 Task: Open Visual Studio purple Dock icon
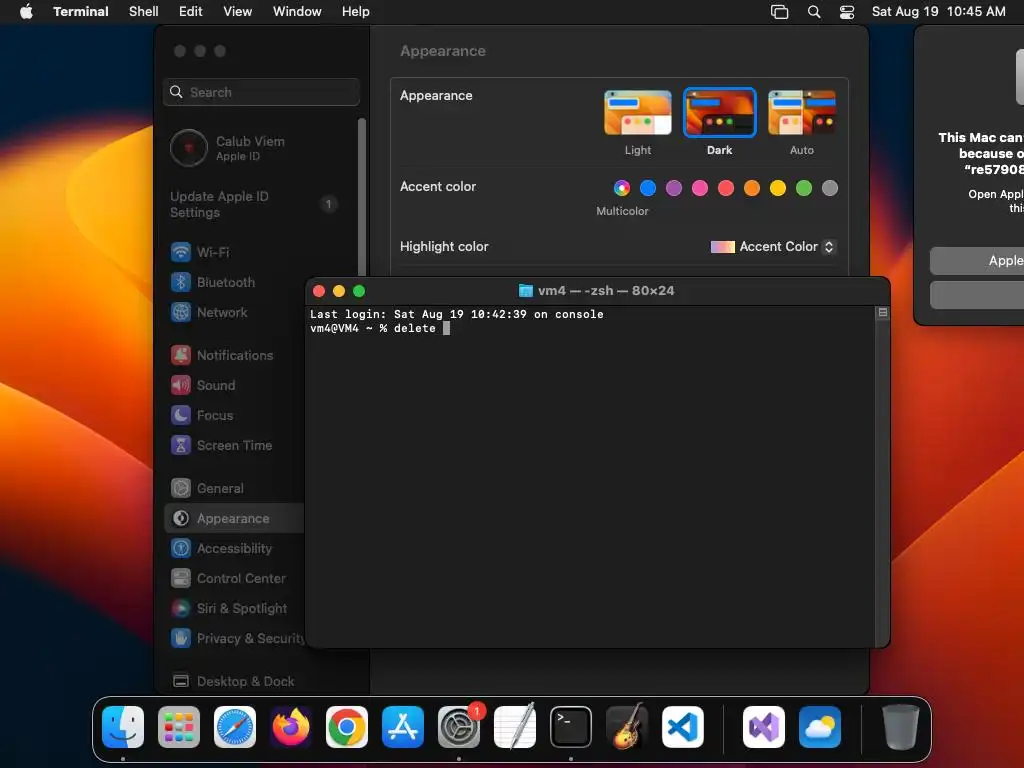coord(763,727)
